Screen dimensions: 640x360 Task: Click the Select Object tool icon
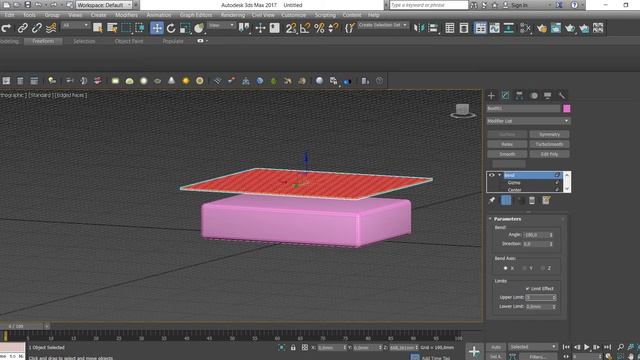[98, 28]
